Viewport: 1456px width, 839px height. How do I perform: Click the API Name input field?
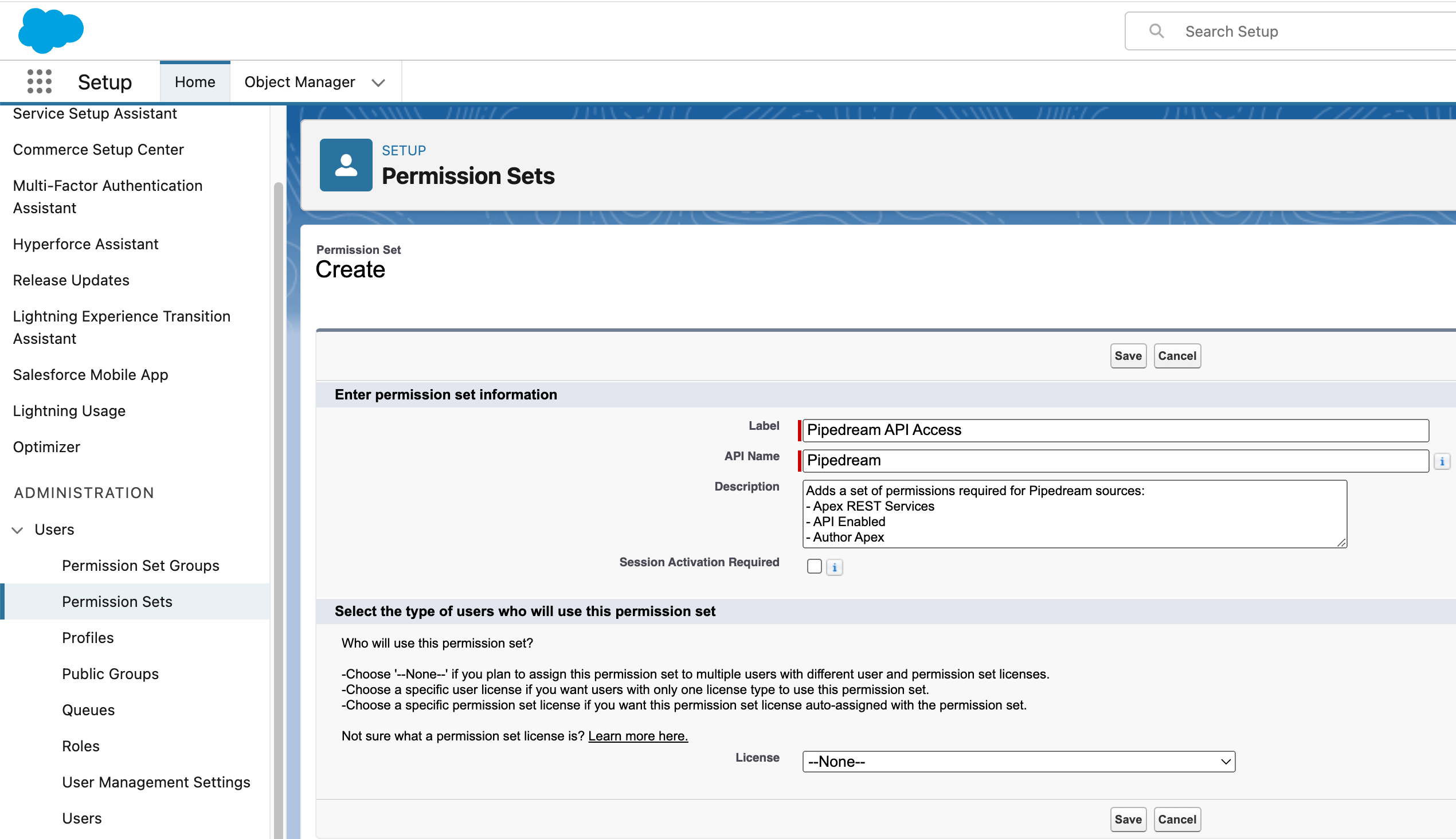click(1115, 460)
